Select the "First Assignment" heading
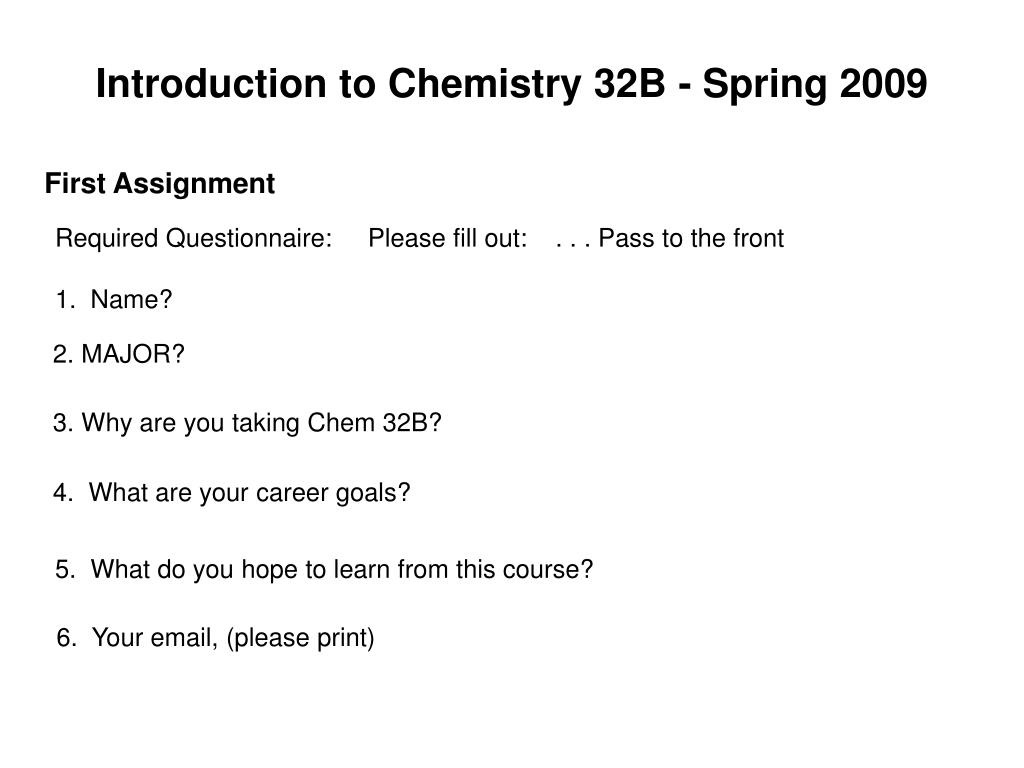Viewport: 1024px width, 768px height. (x=160, y=184)
